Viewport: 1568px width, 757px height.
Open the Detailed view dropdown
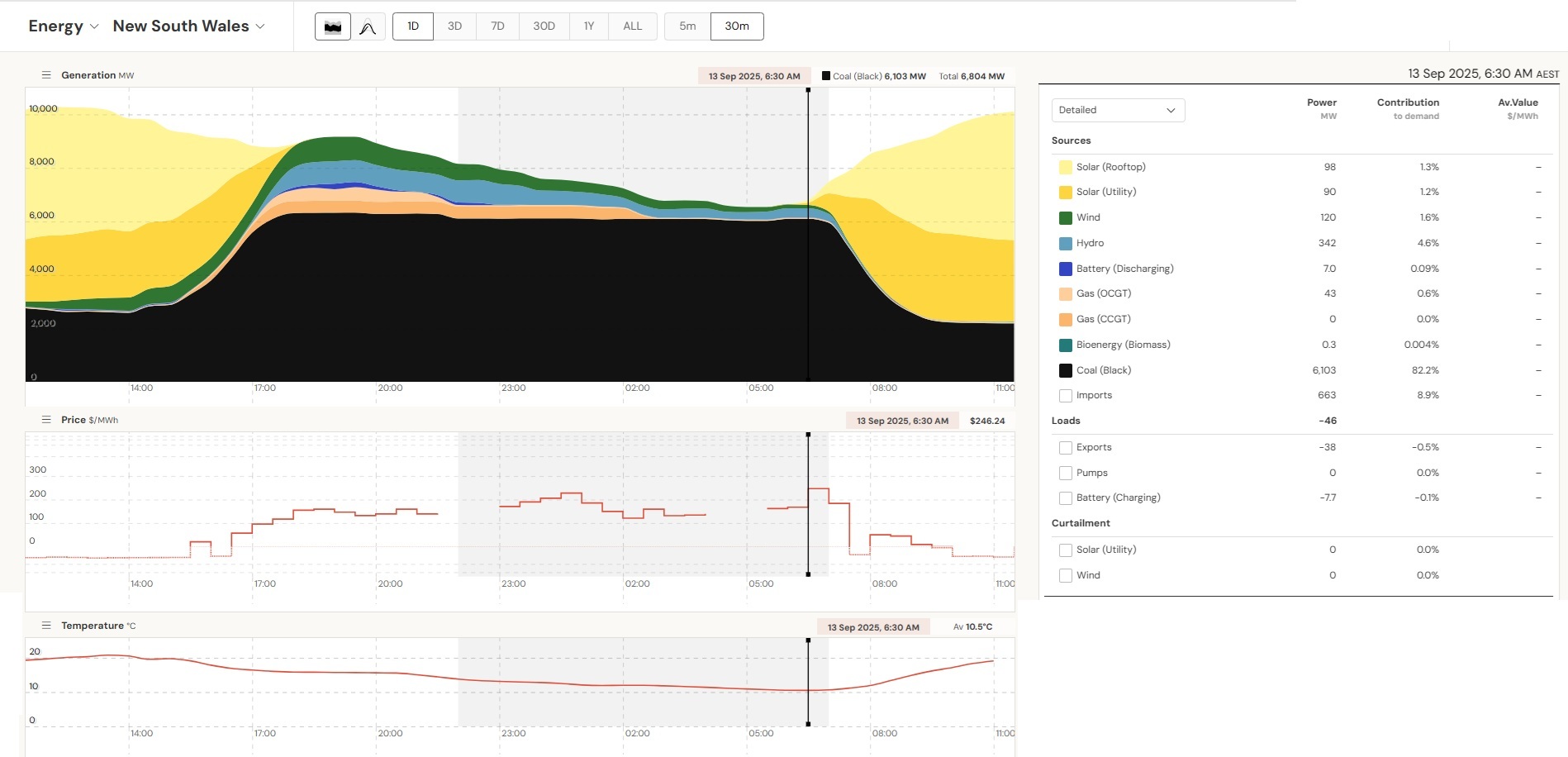click(1118, 109)
